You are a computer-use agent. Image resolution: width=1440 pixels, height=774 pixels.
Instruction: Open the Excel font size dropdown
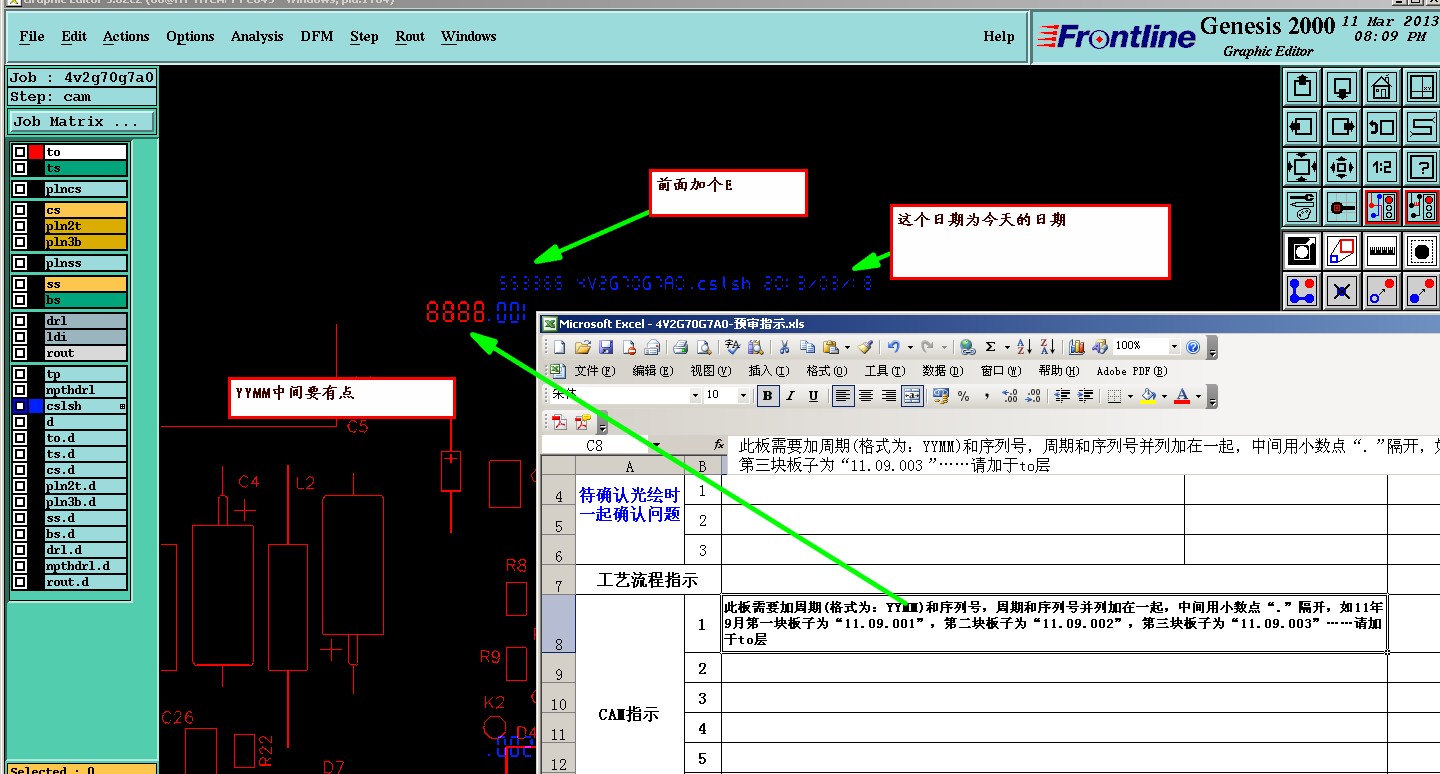coord(742,396)
